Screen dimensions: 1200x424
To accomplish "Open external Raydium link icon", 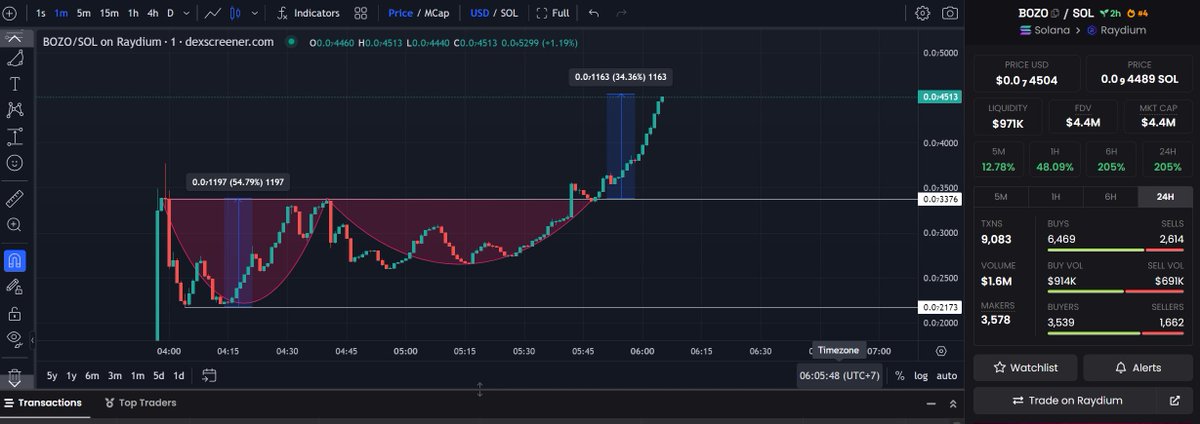I will pos(1174,400).
